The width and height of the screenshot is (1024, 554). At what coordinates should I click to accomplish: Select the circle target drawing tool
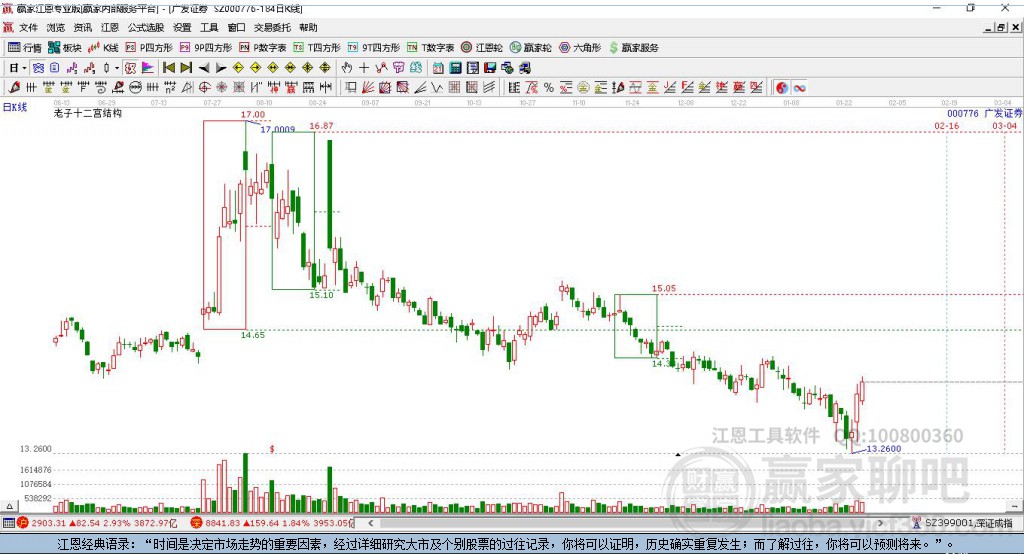tap(204, 88)
